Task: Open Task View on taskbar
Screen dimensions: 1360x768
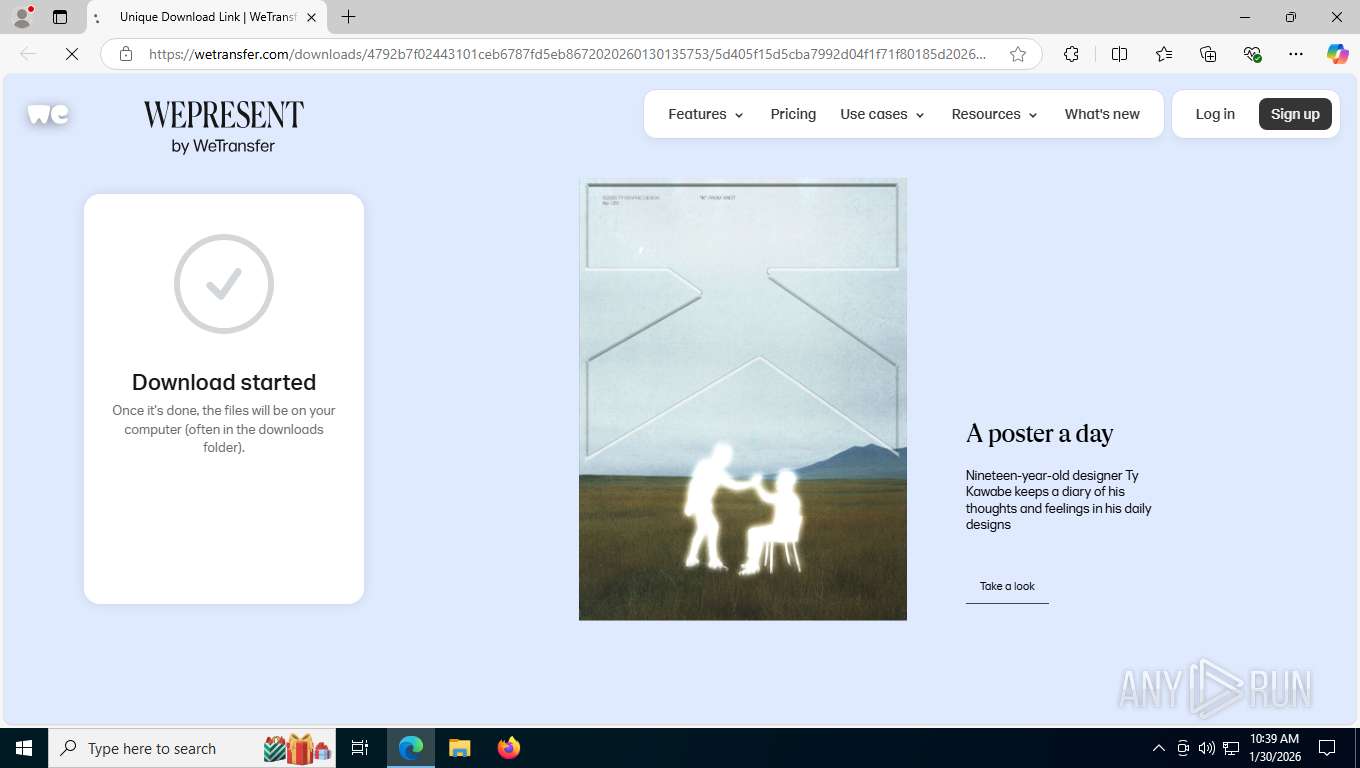Action: click(x=360, y=748)
